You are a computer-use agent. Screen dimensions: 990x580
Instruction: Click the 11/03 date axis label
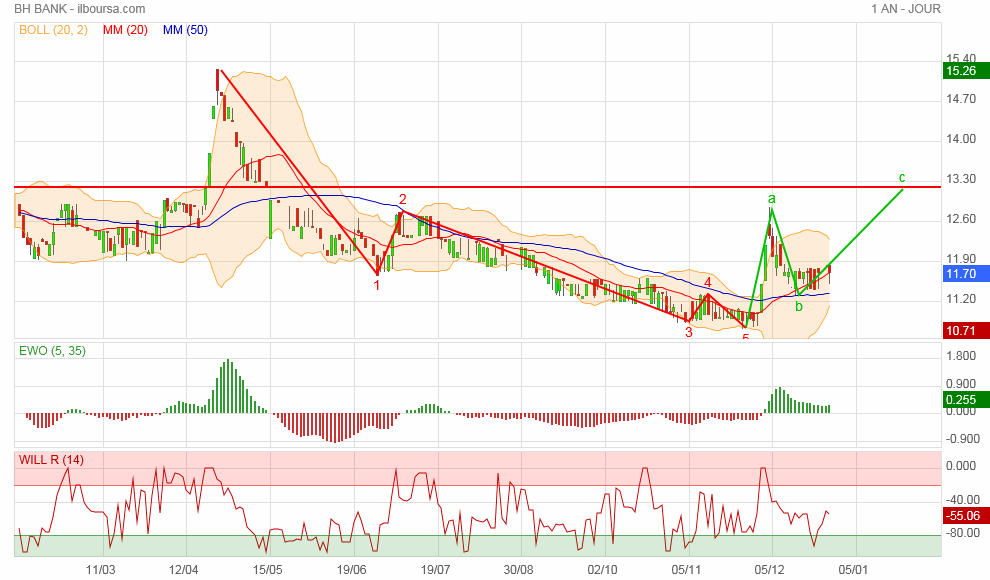coord(100,570)
